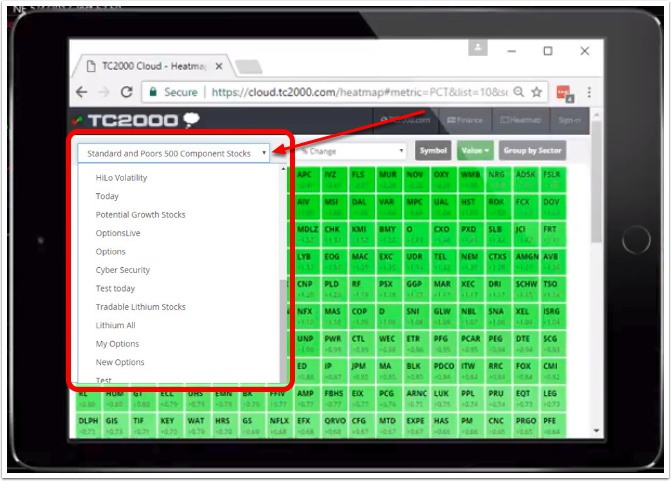The height and width of the screenshot is (481, 671).
Task: Click the NFLX heatmap tile
Action: point(279,426)
